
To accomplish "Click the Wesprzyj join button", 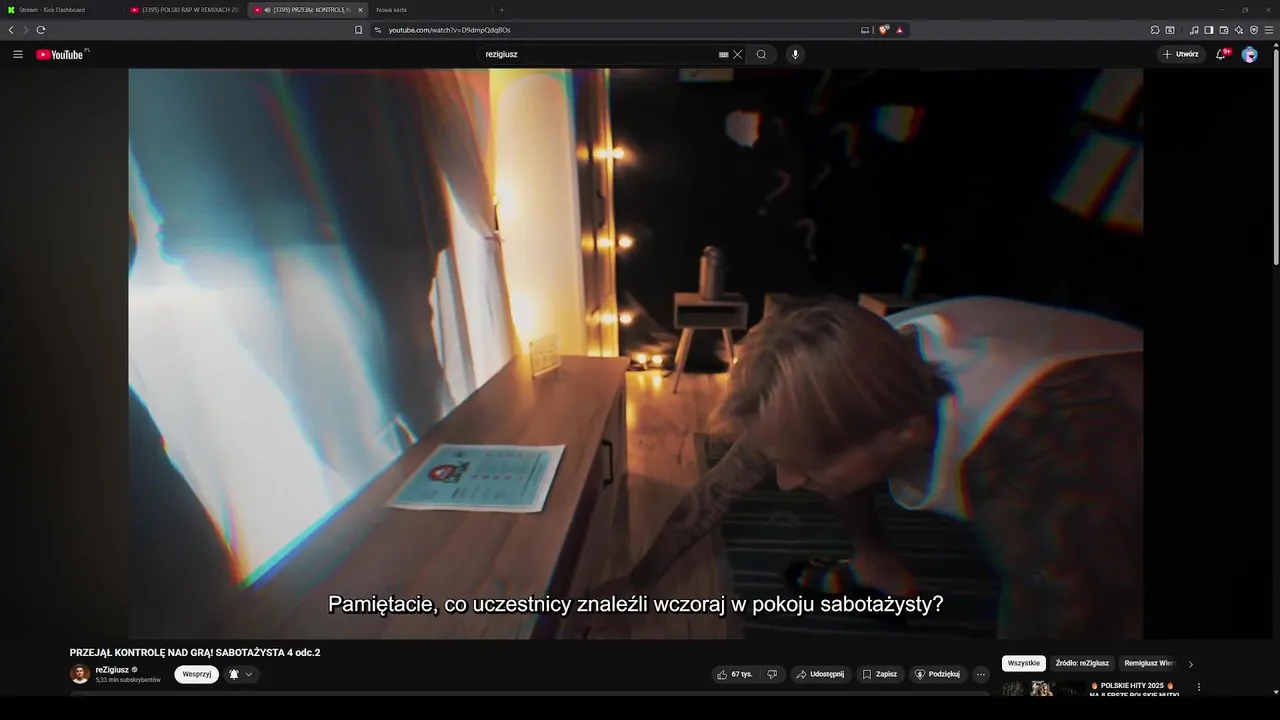I will [196, 674].
